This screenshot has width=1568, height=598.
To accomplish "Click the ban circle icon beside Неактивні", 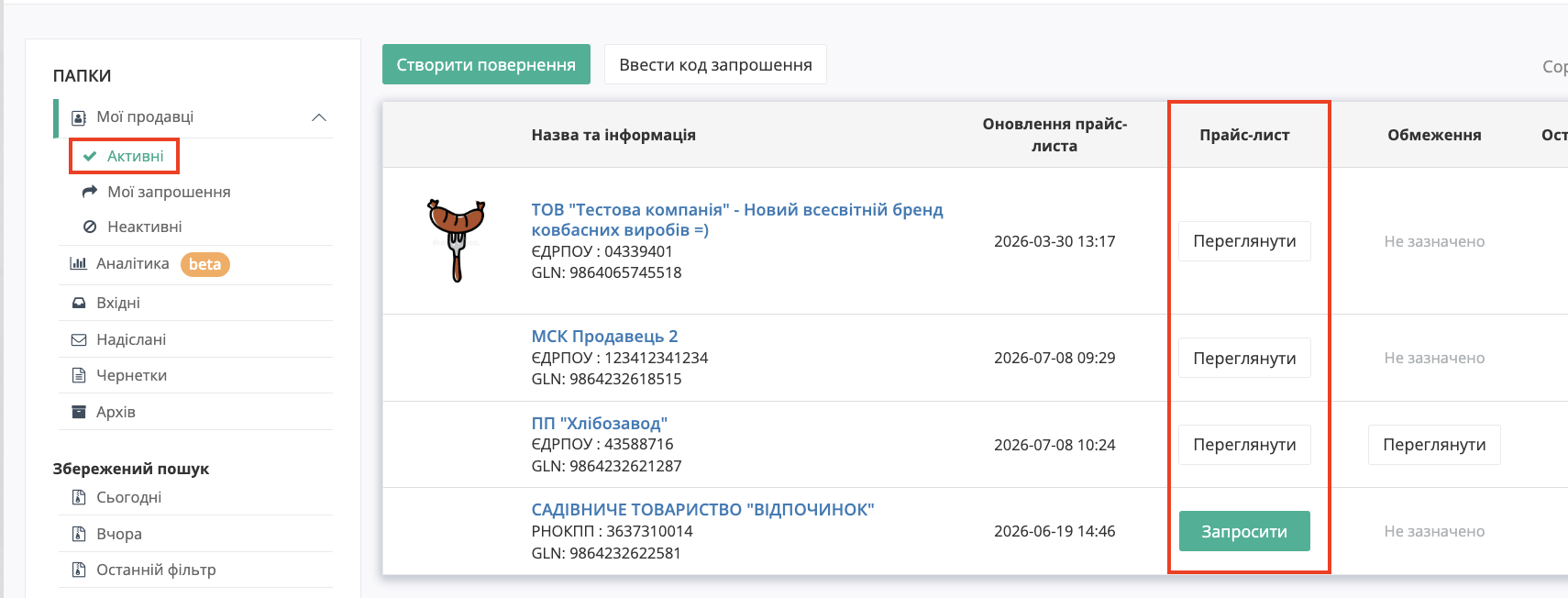I will click(90, 227).
